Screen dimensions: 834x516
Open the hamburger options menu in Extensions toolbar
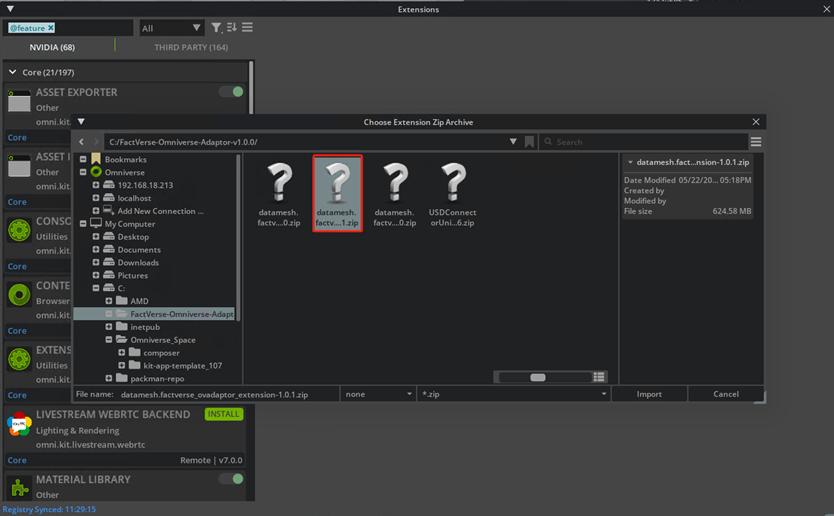[247, 27]
